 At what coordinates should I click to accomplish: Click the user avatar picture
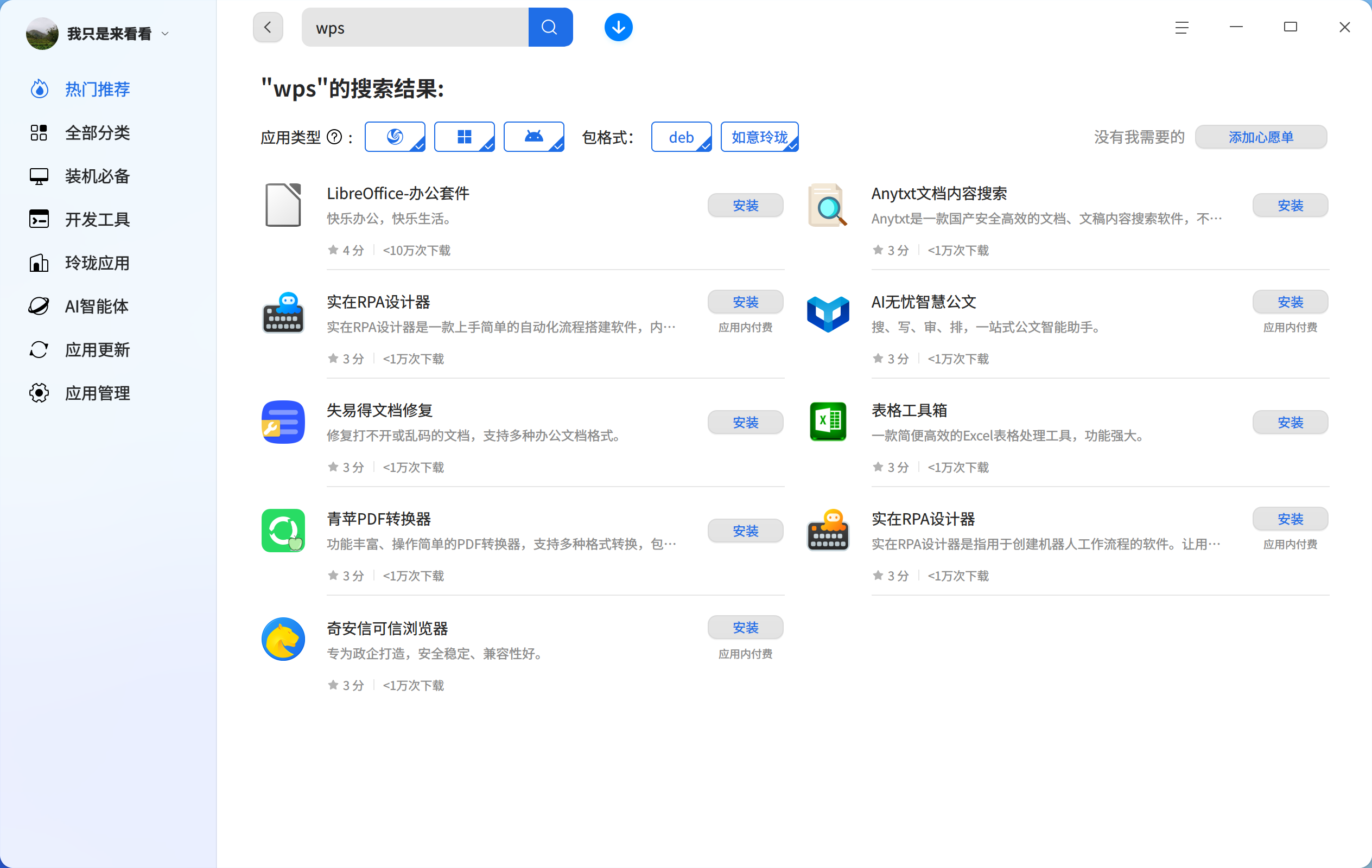click(x=42, y=34)
